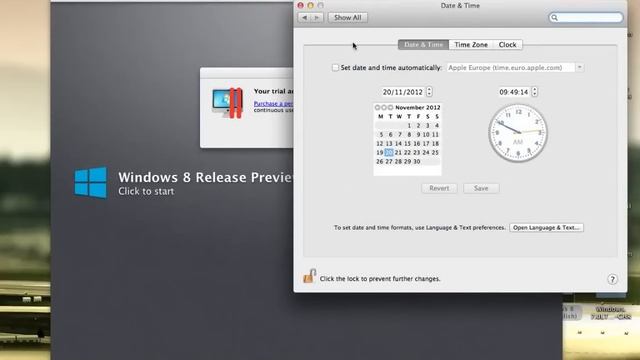Click the lock icon to prevent changes
640x360 pixels.
(309, 276)
